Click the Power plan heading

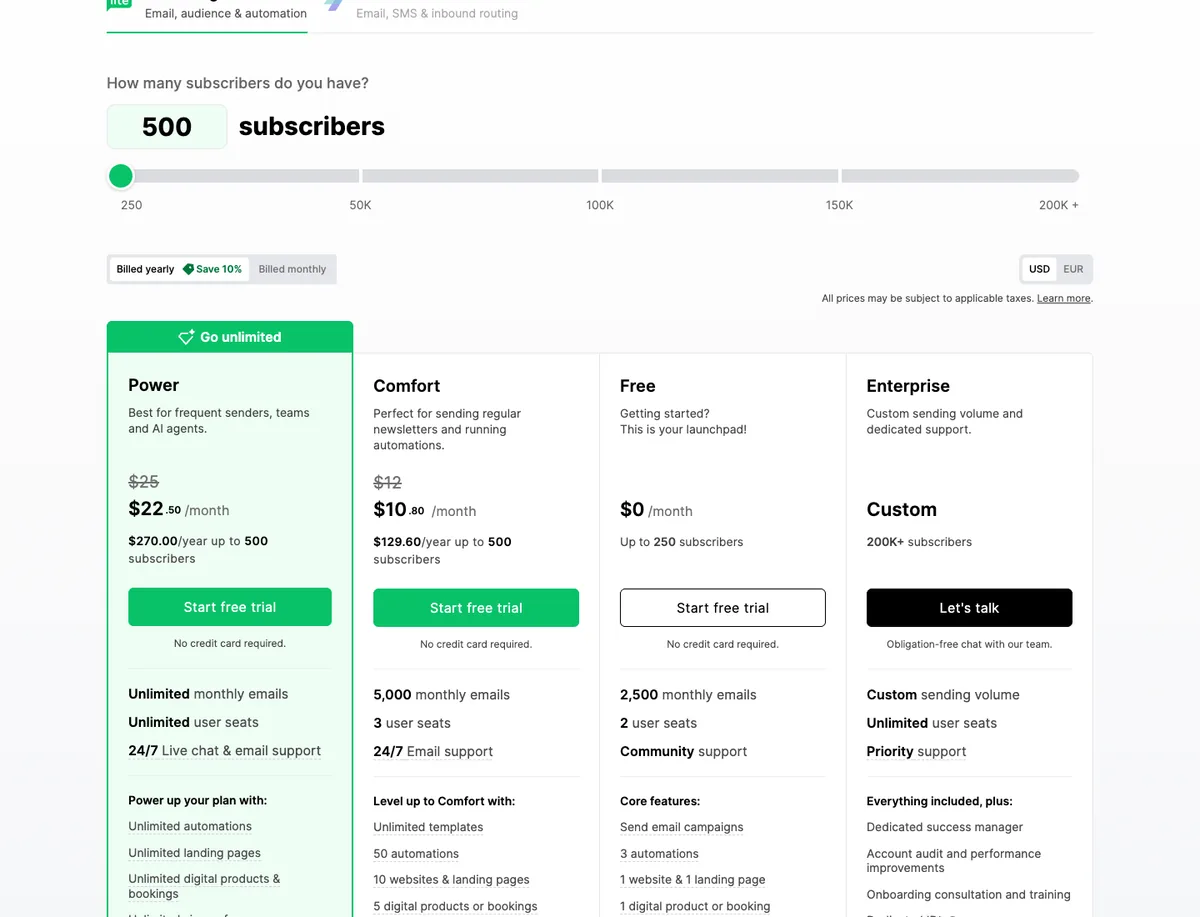tap(154, 385)
